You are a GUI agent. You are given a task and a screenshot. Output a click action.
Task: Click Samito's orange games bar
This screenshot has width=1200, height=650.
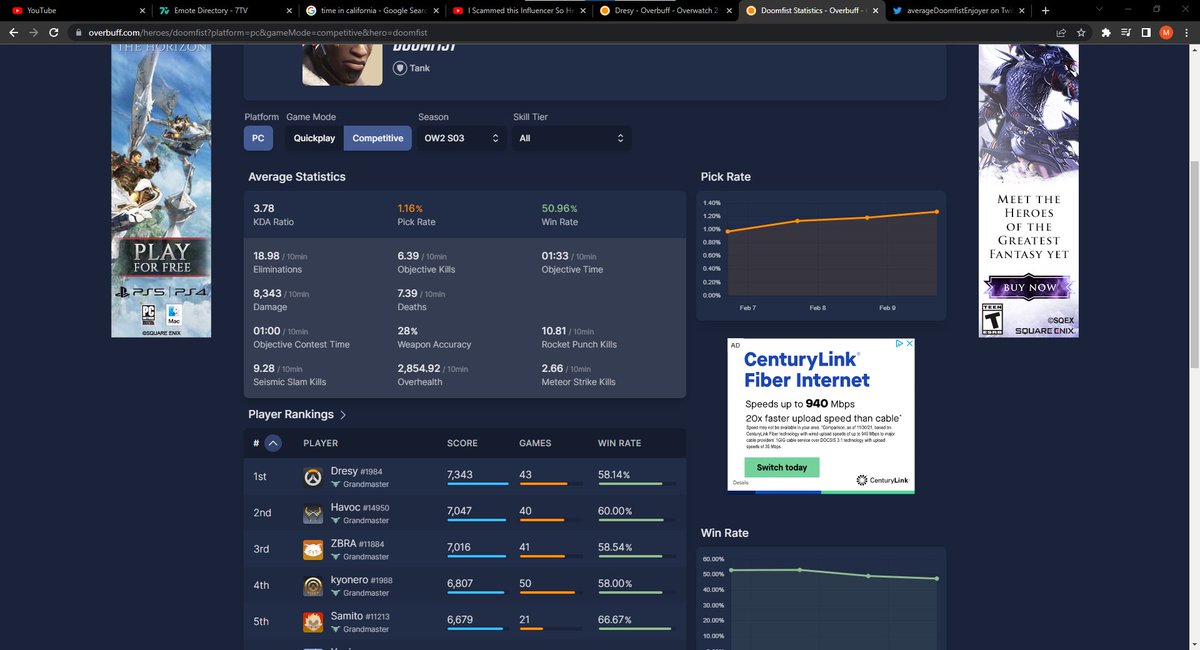[x=531, y=629]
